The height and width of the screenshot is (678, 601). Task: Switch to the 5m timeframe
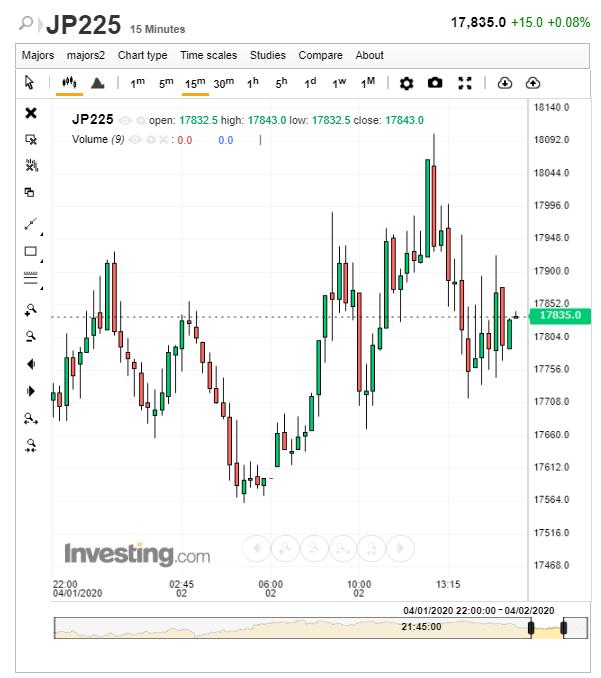pos(166,83)
